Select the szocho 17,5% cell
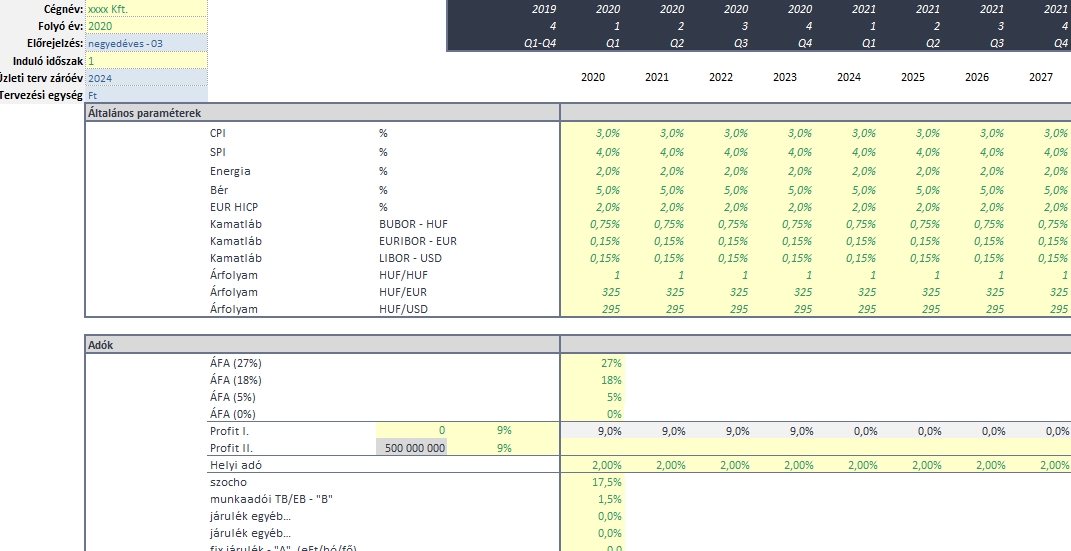 point(593,482)
